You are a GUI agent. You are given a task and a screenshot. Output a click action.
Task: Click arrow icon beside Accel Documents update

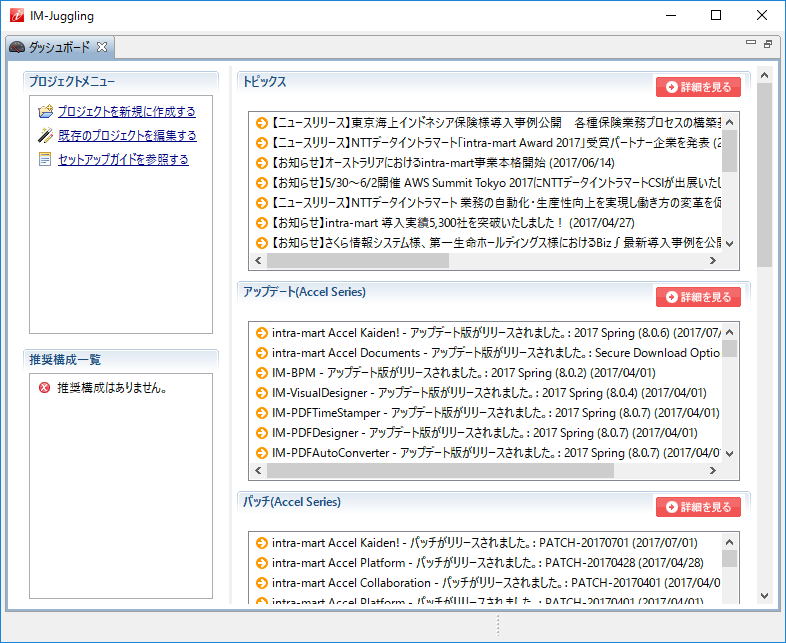262,353
